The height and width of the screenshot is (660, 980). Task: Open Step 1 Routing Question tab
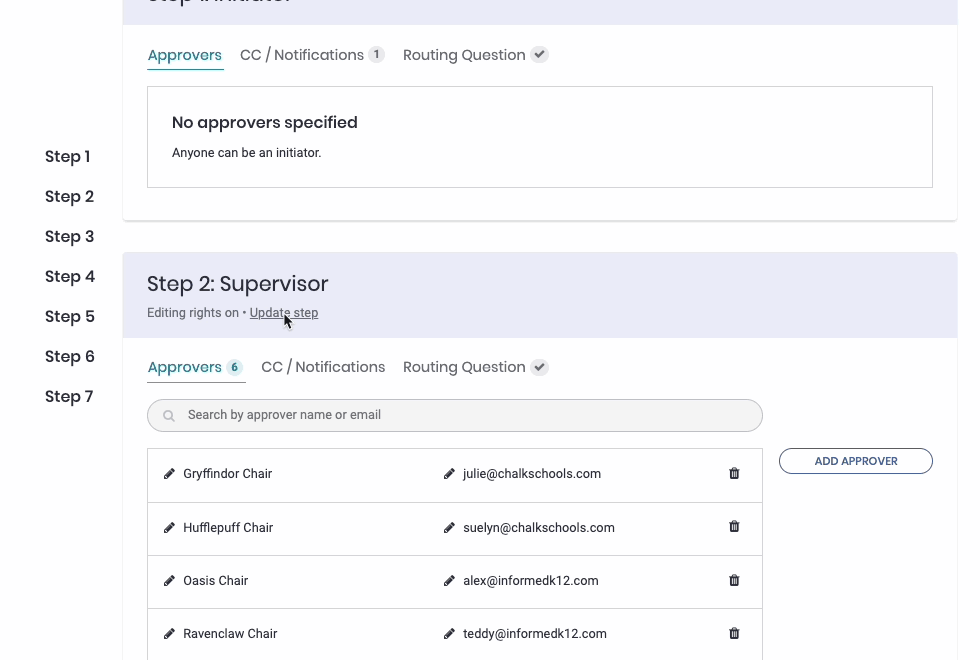[x=476, y=55]
